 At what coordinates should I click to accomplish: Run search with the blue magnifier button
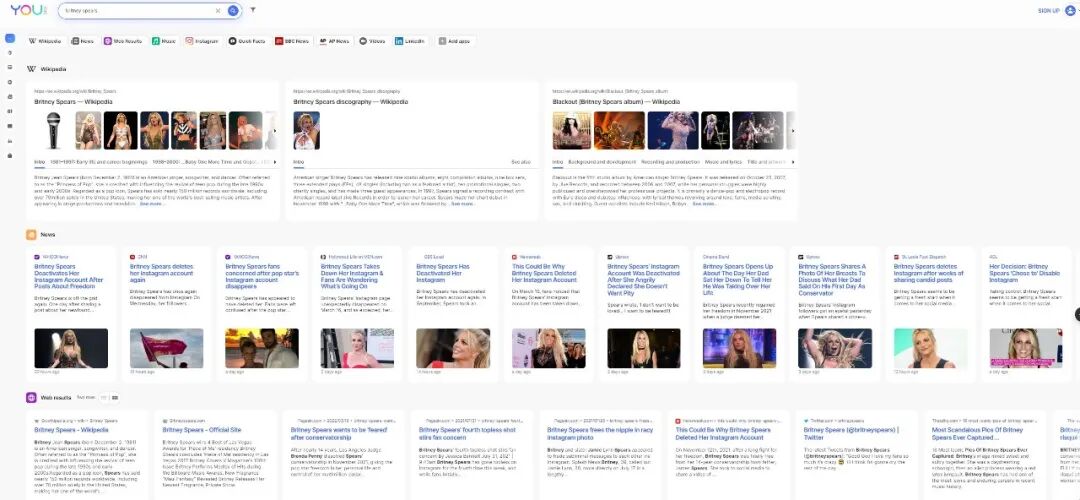(233, 10)
